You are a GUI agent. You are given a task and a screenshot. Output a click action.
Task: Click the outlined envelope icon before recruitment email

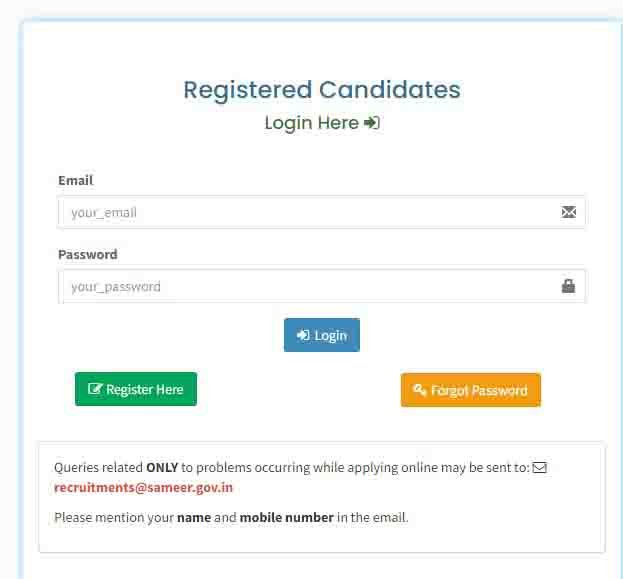pos(540,468)
